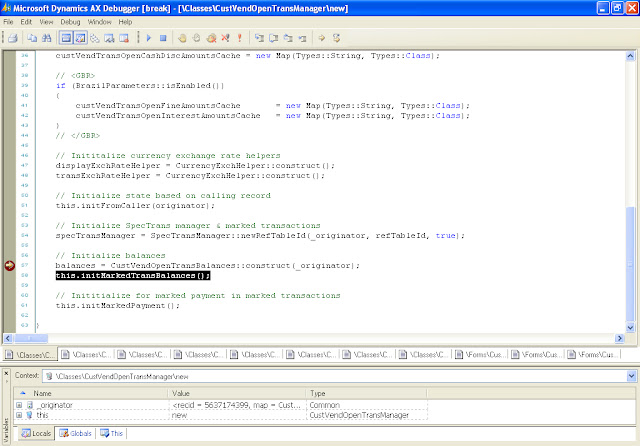Click the Copy toolbar icon

click(x=32, y=38)
